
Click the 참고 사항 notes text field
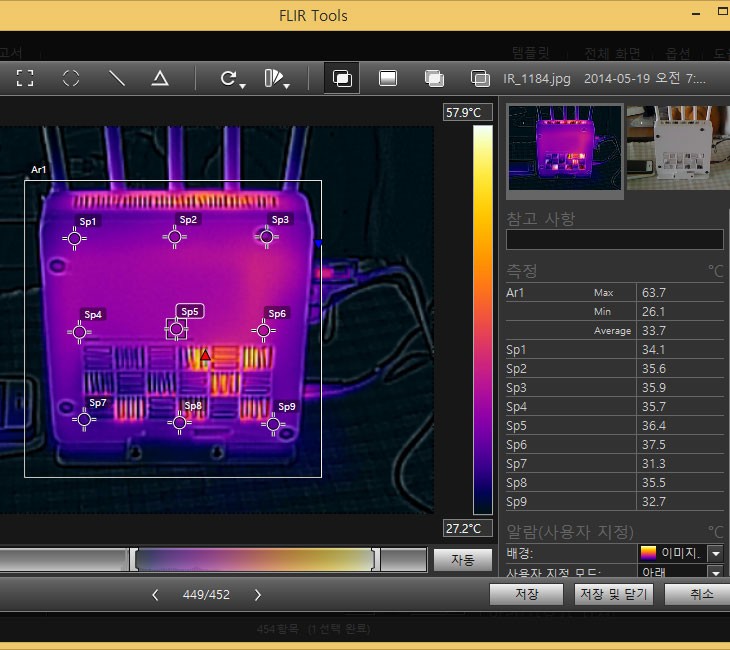(615, 239)
